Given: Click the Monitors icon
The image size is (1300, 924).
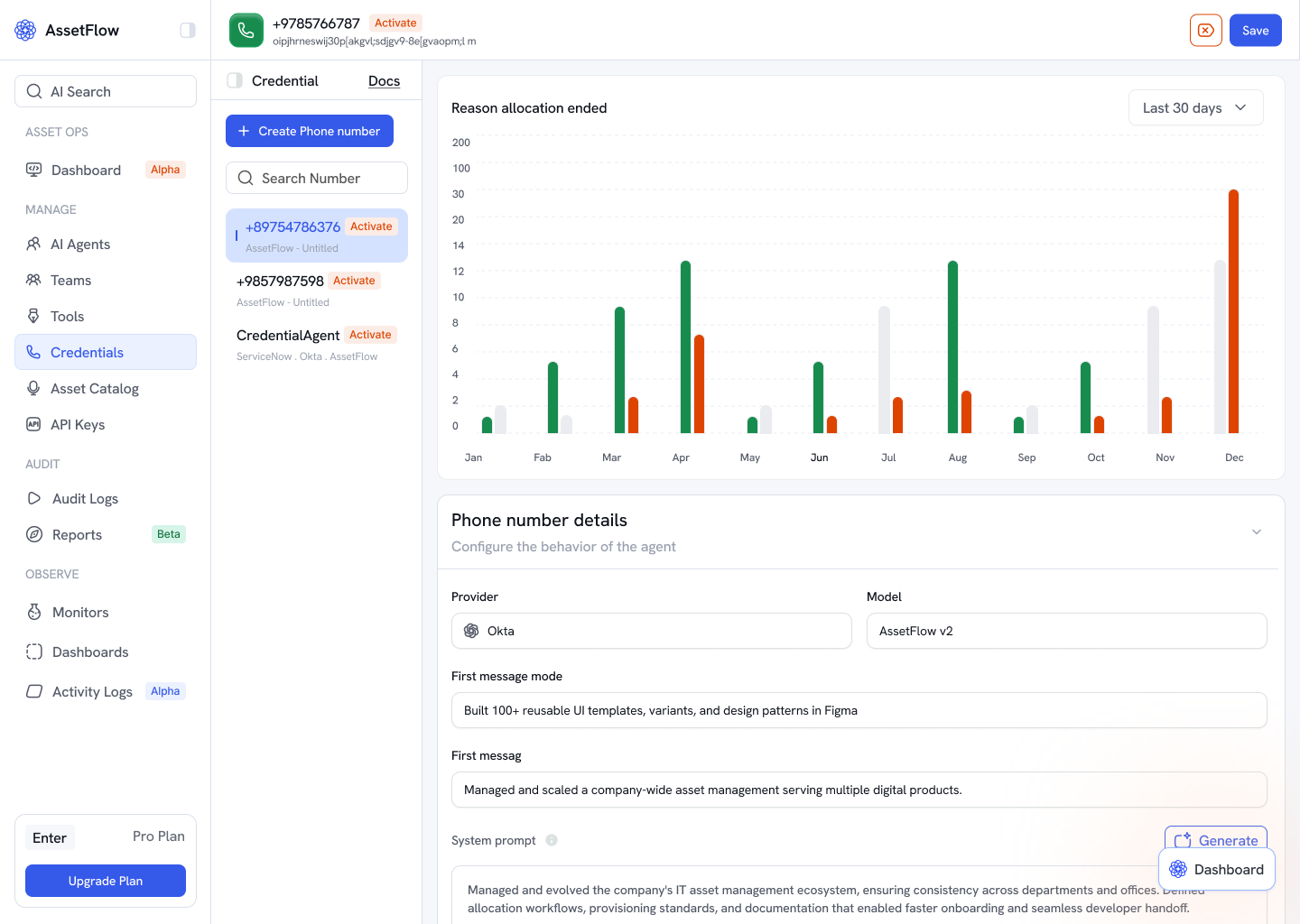Looking at the screenshot, I should (x=34, y=612).
